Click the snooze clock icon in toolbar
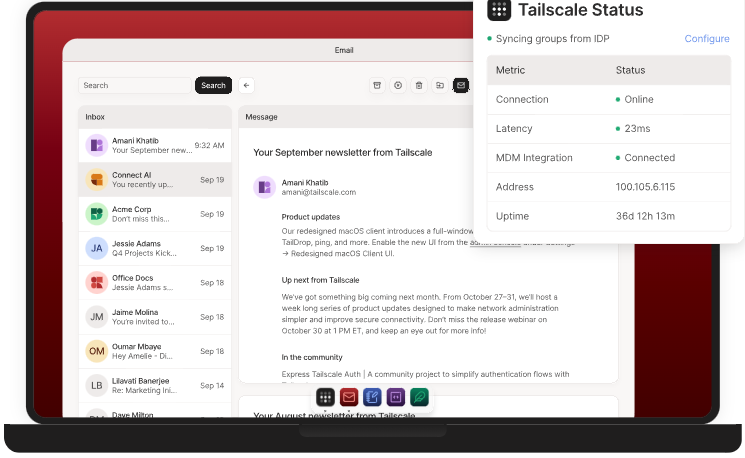 [x=398, y=86]
